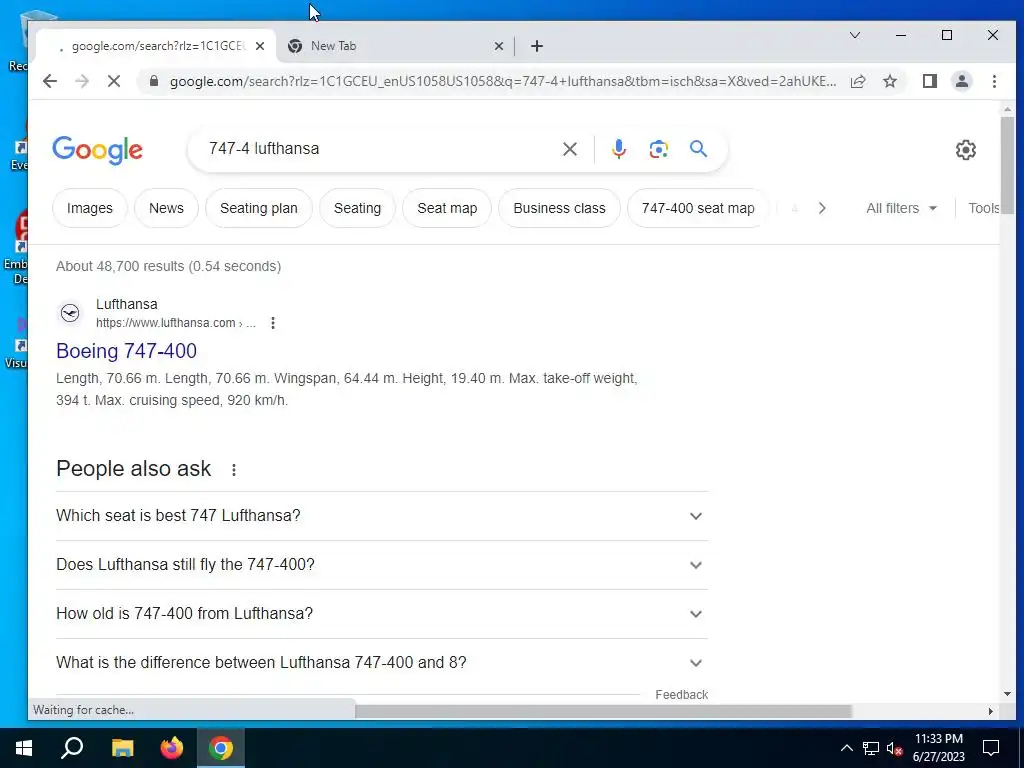
Task: Click the address bar URL
Action: click(503, 81)
